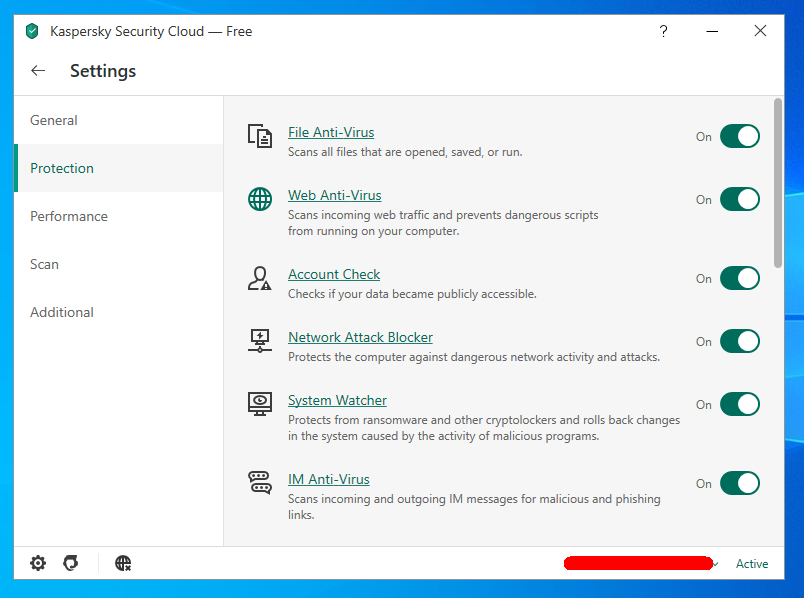Click the System Watcher eye monitor icon
Screen dimensions: 804x598
tap(260, 404)
